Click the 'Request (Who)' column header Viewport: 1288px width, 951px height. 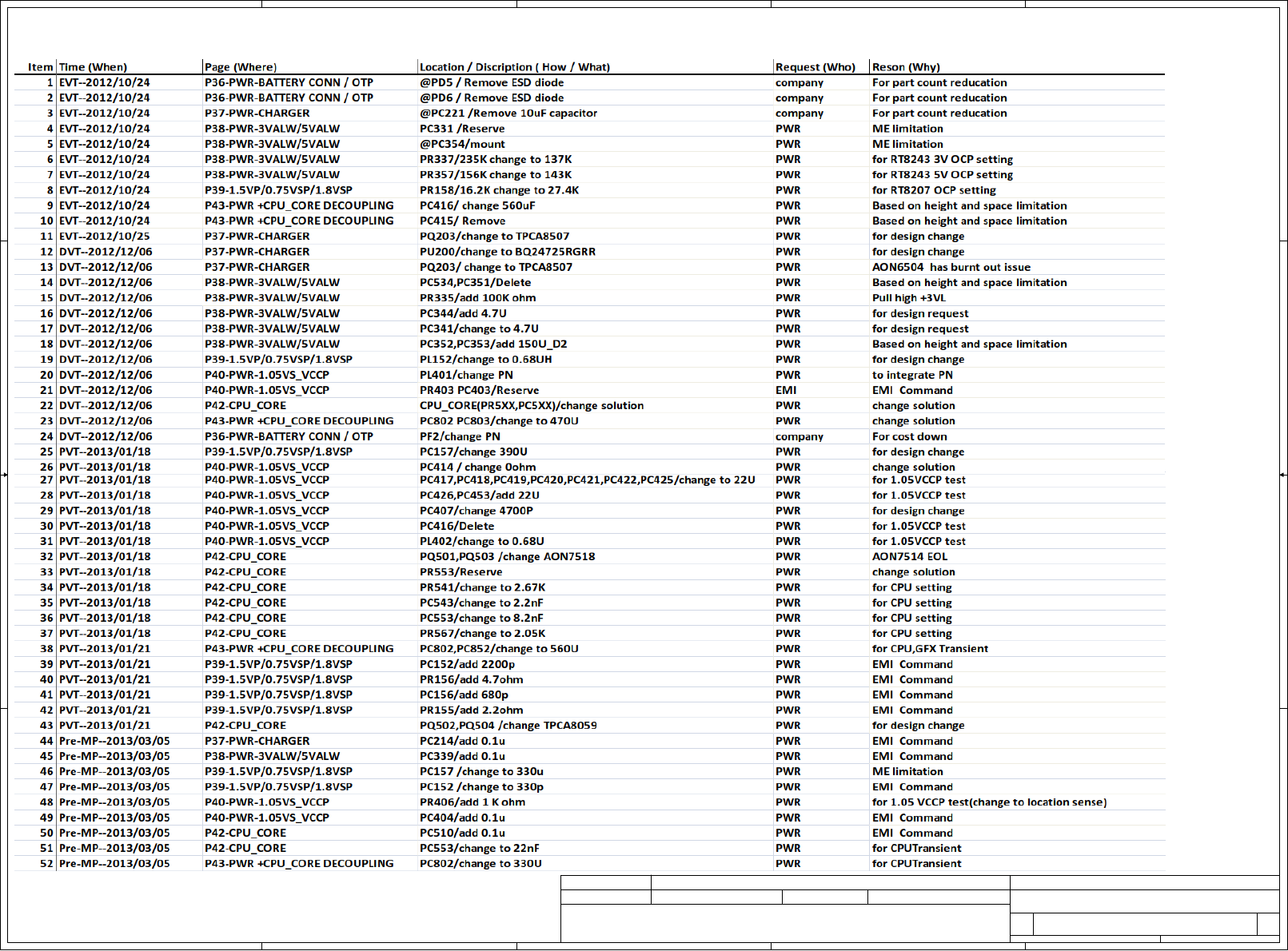[815, 67]
